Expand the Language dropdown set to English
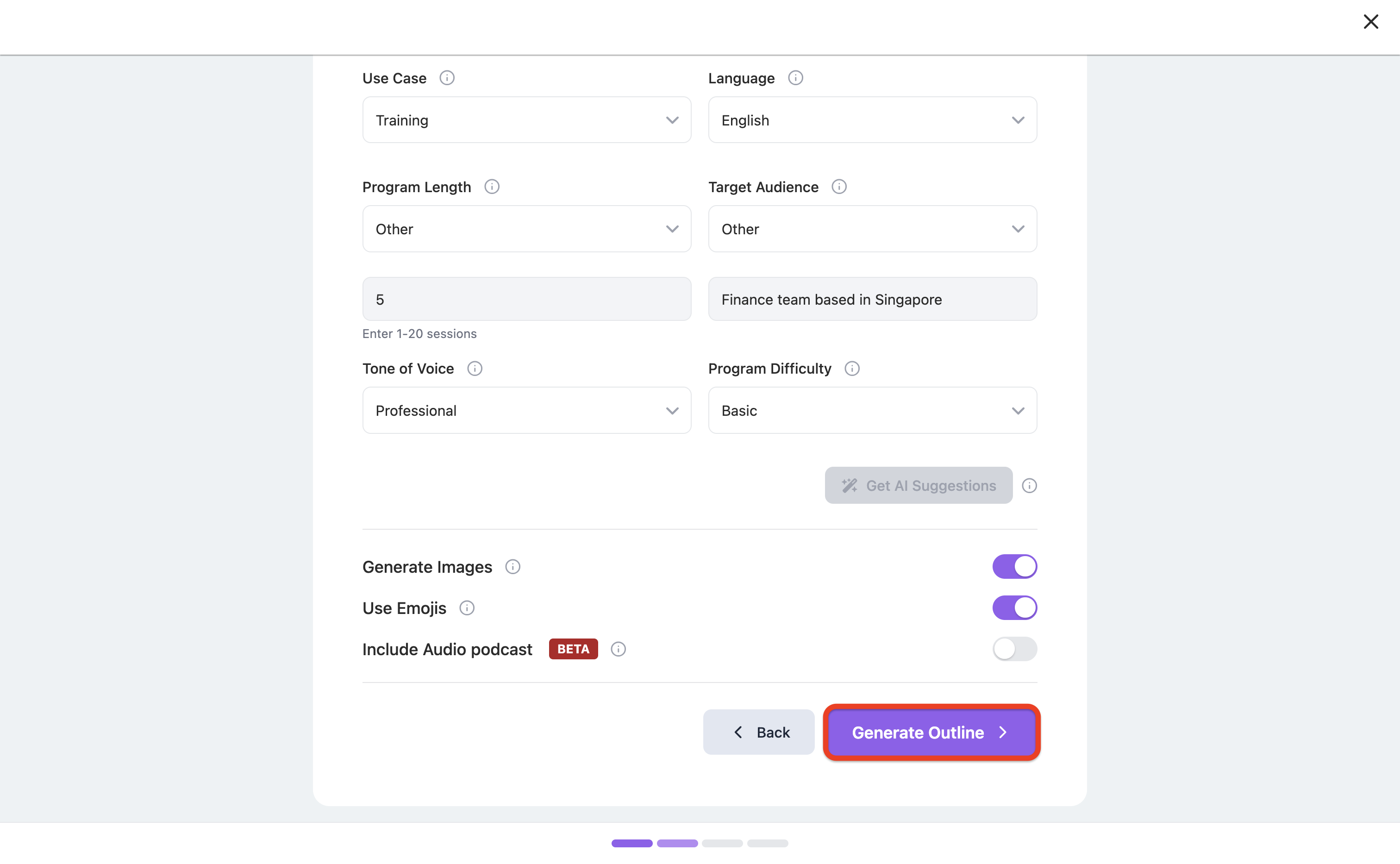Image resolution: width=1400 pixels, height=864 pixels. coord(872,120)
